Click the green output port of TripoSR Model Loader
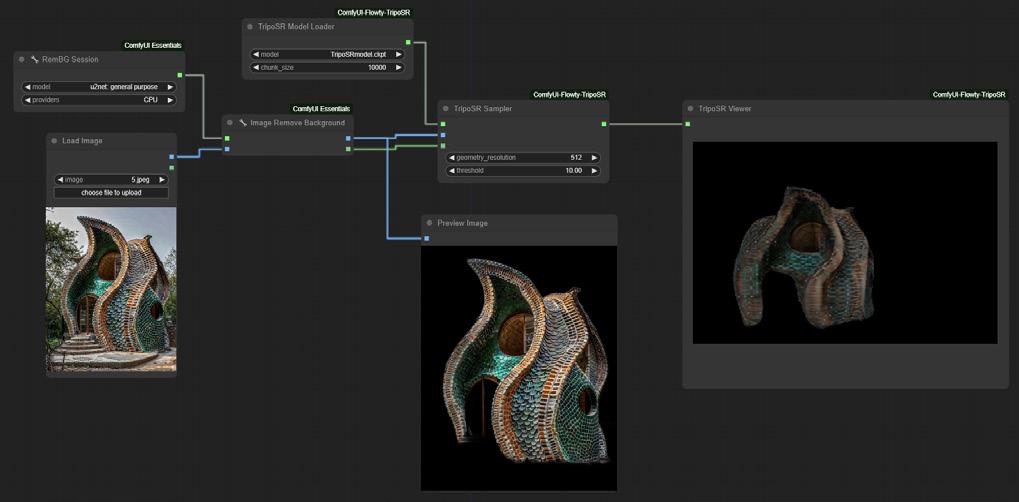The width and height of the screenshot is (1019, 502). pos(408,42)
